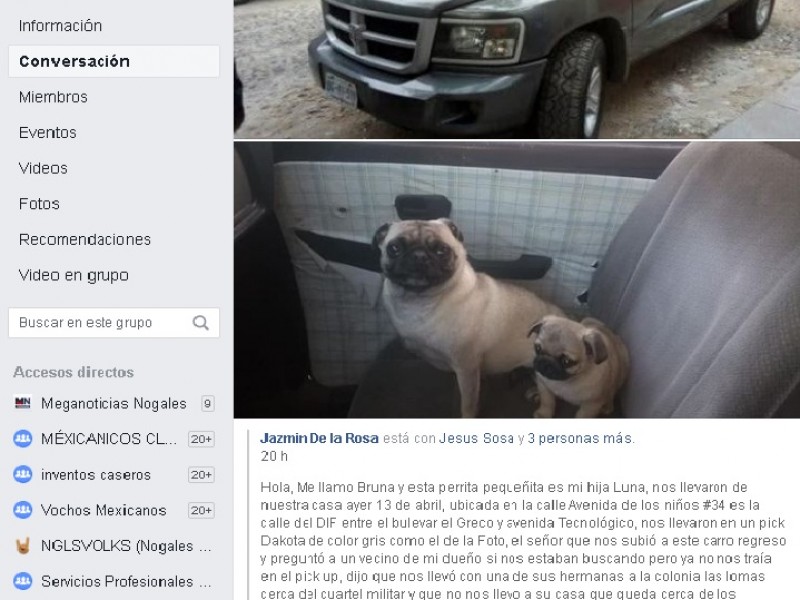Screen dimensions: 800x600
Task: Click the NGLSVOLKS rock-hand icon
Action: coord(22,546)
